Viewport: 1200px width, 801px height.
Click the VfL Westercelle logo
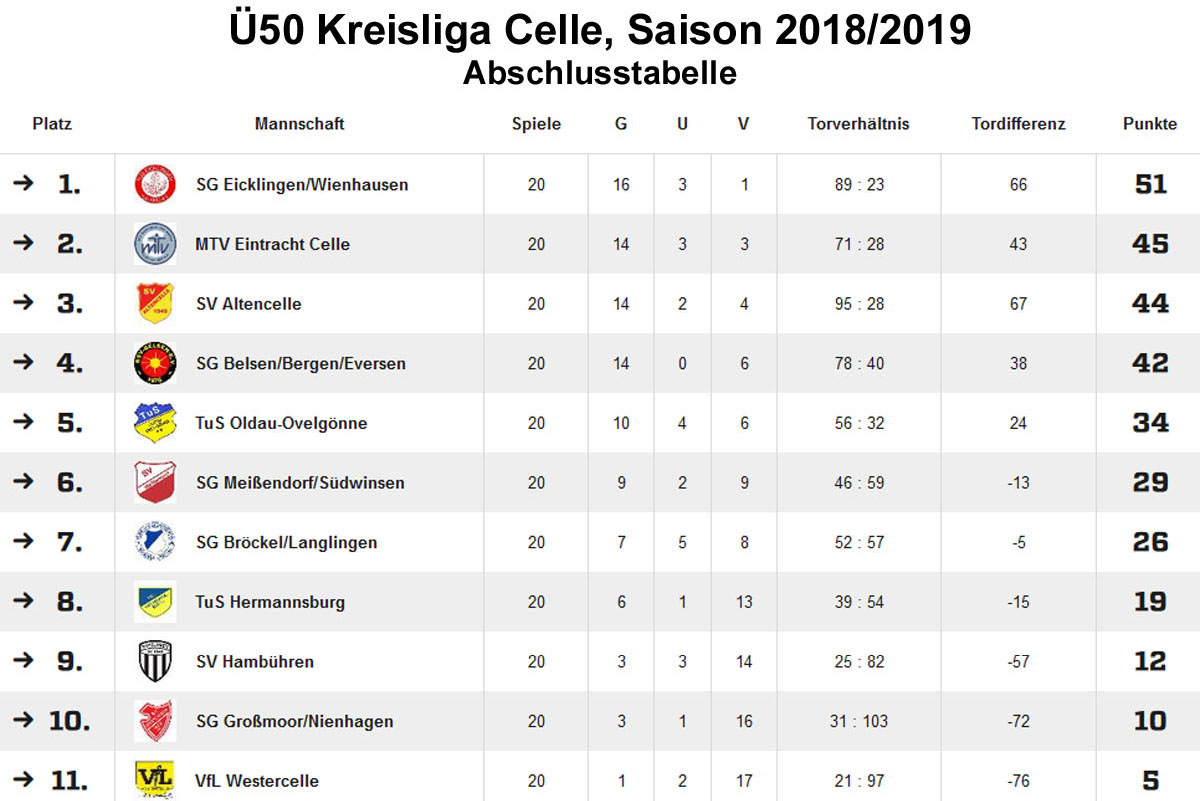point(155,779)
